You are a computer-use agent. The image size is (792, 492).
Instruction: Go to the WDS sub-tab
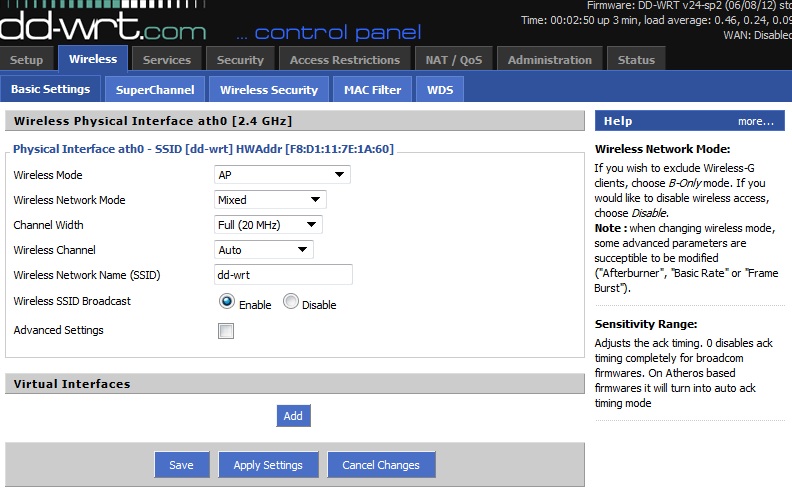coord(440,89)
